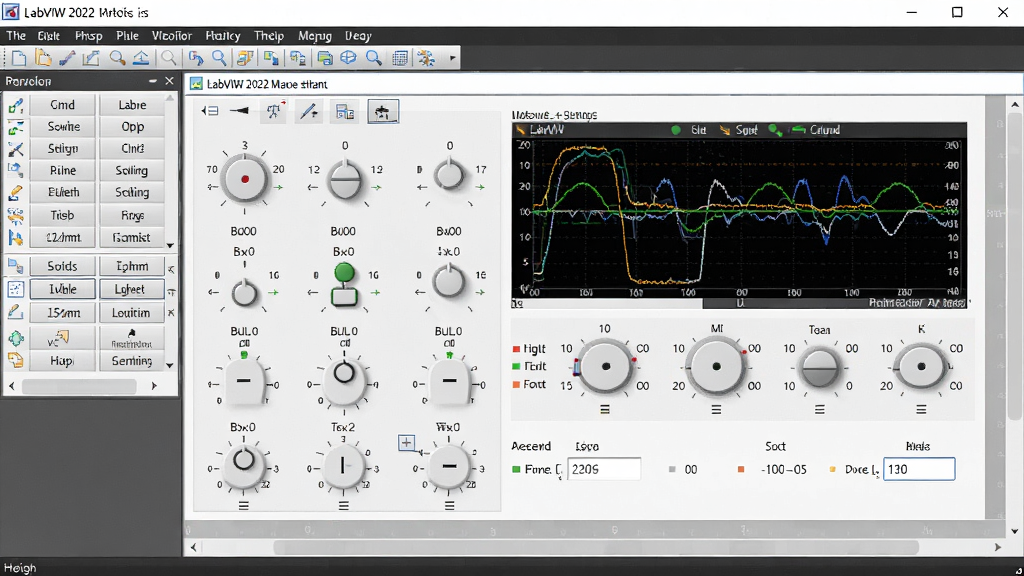Click the palette icon beside the Gmd button
This screenshot has width=1024, height=576.
click(x=16, y=105)
